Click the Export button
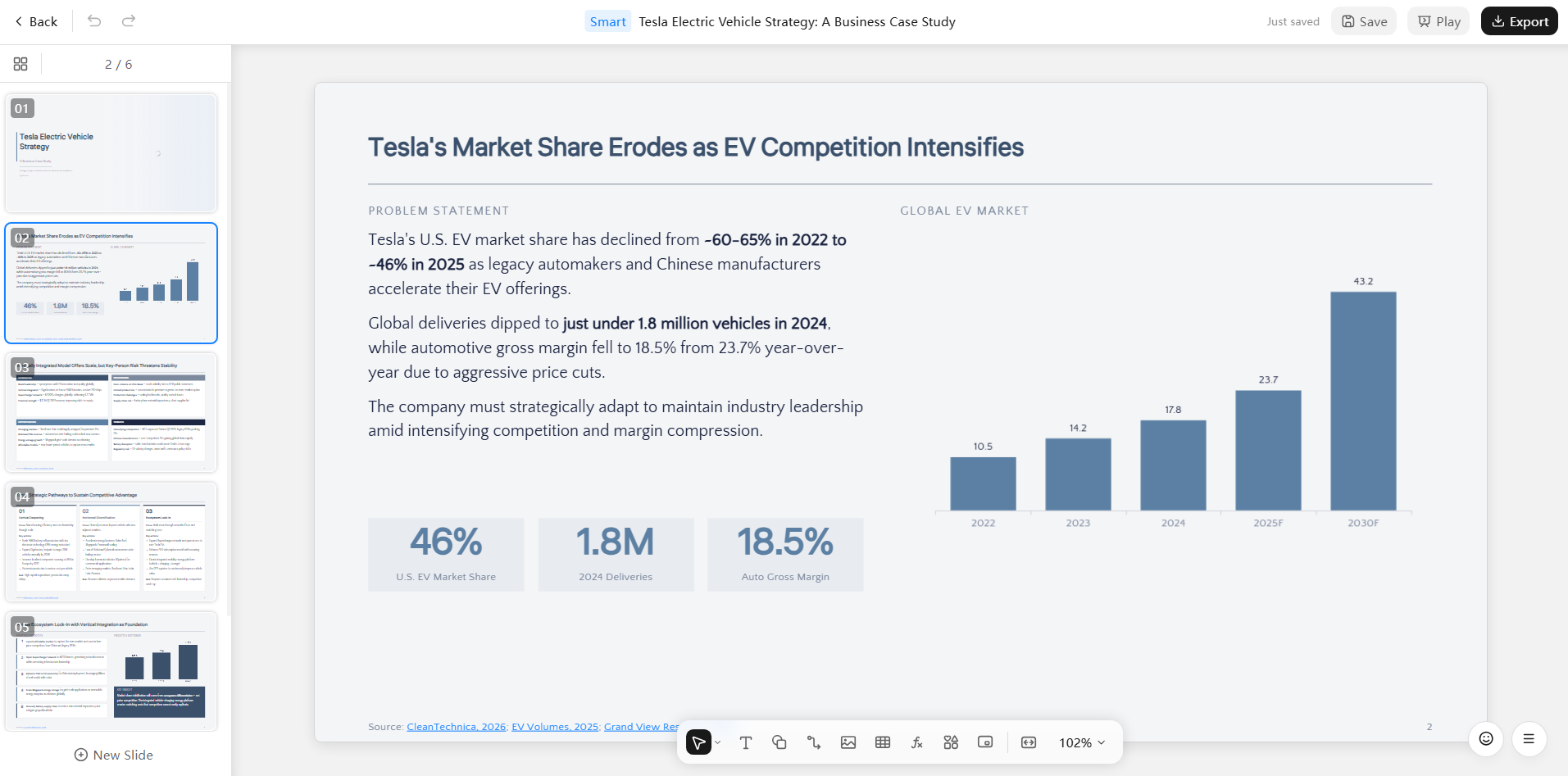The image size is (1568, 776). (x=1520, y=21)
